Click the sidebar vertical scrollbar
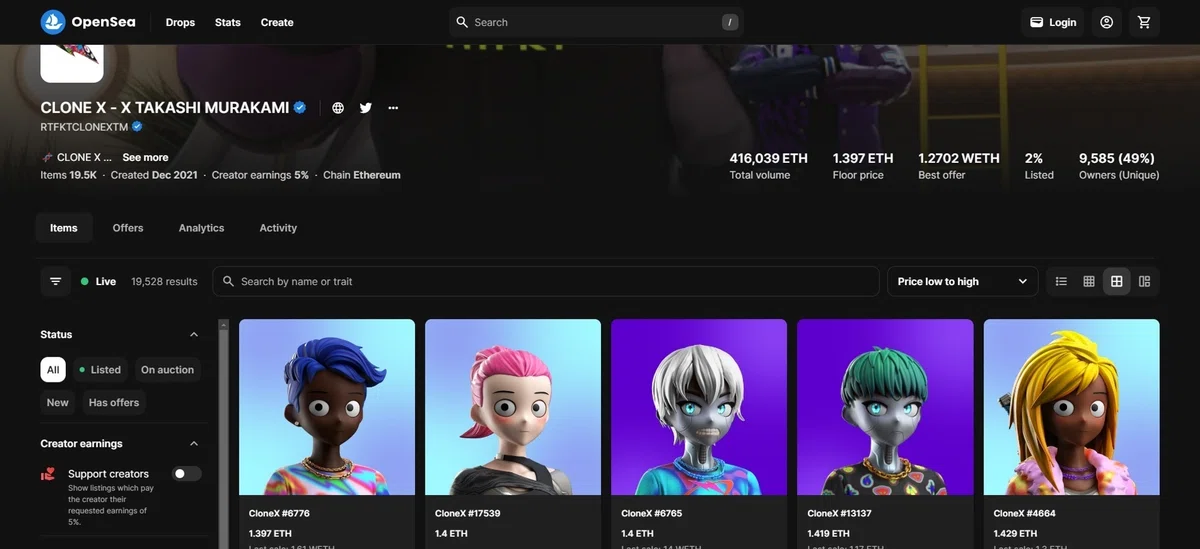1200x549 pixels. (224, 434)
